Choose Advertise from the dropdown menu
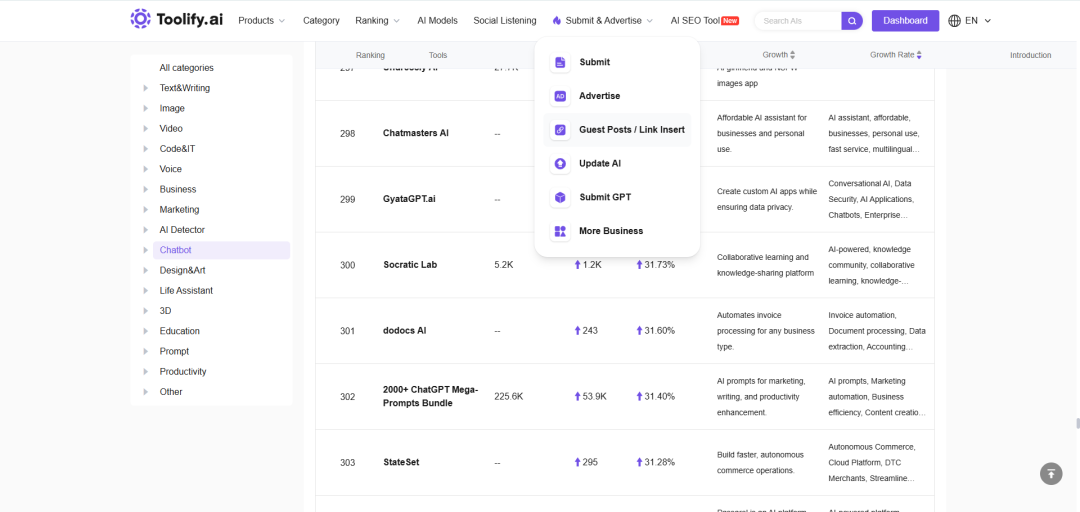 tap(617, 96)
